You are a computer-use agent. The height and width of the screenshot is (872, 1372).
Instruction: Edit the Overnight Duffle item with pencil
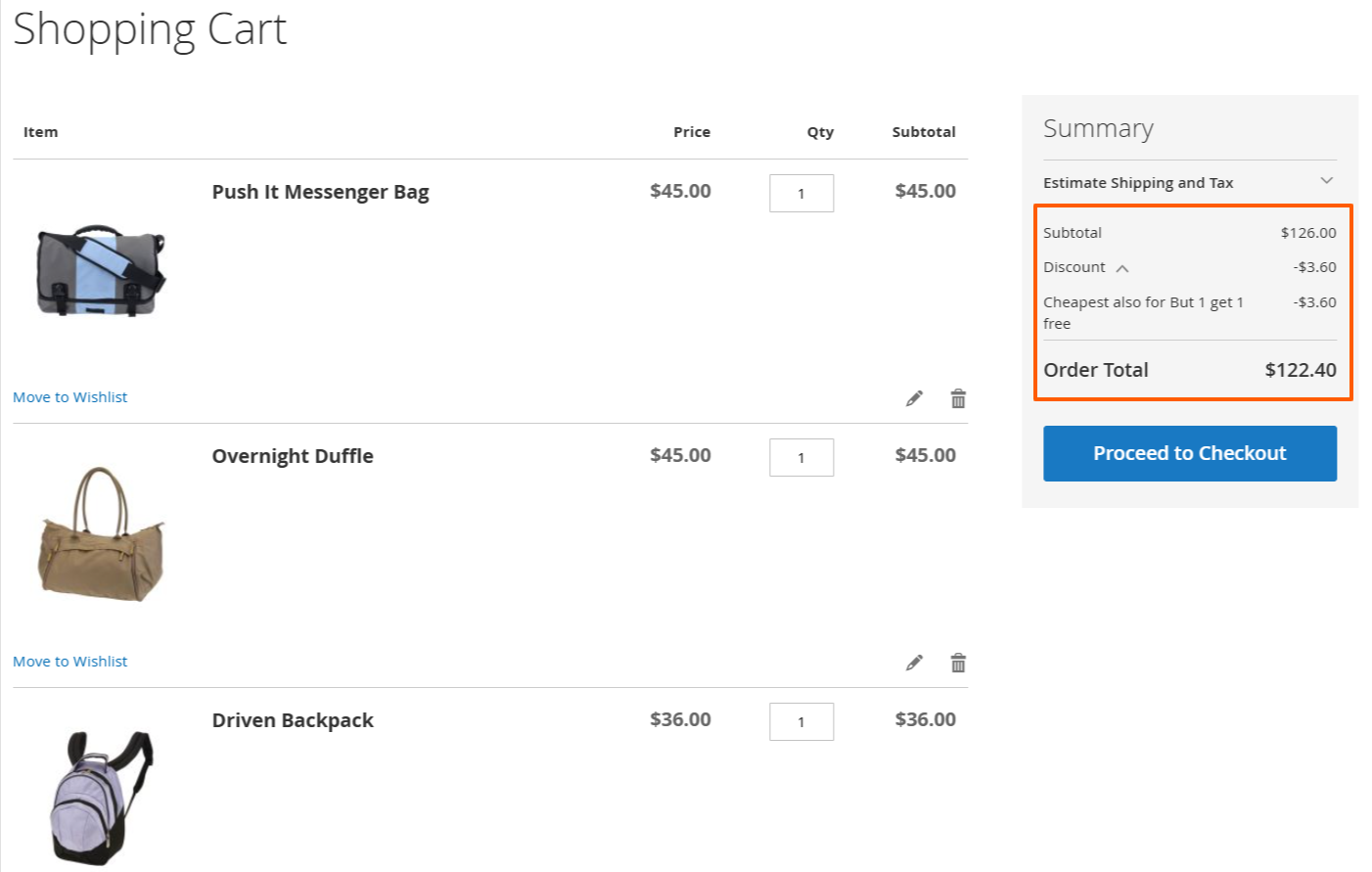tap(914, 663)
